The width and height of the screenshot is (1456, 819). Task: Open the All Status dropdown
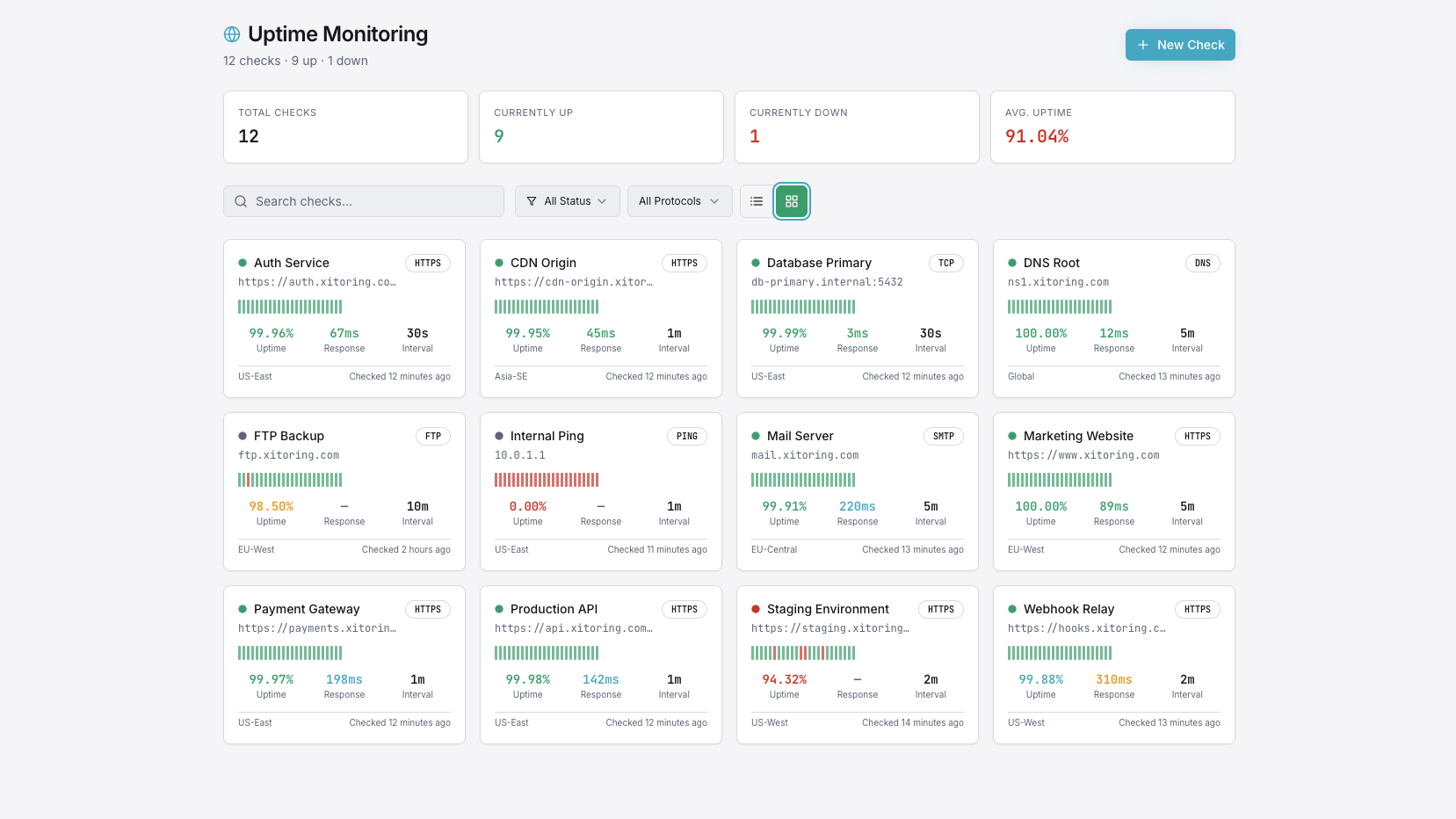pos(568,201)
